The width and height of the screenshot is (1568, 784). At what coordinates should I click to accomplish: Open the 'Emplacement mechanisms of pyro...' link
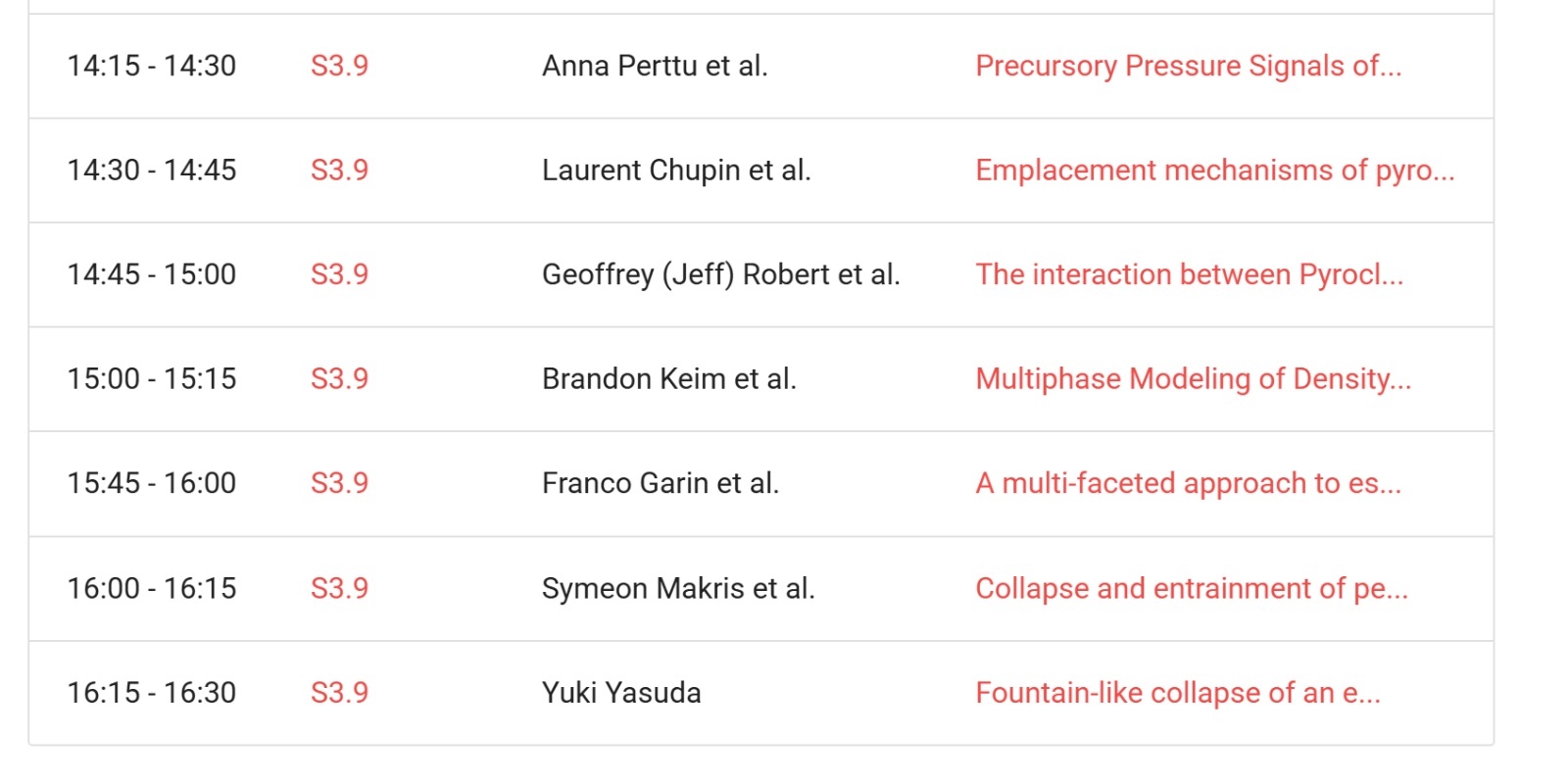tap(1214, 171)
